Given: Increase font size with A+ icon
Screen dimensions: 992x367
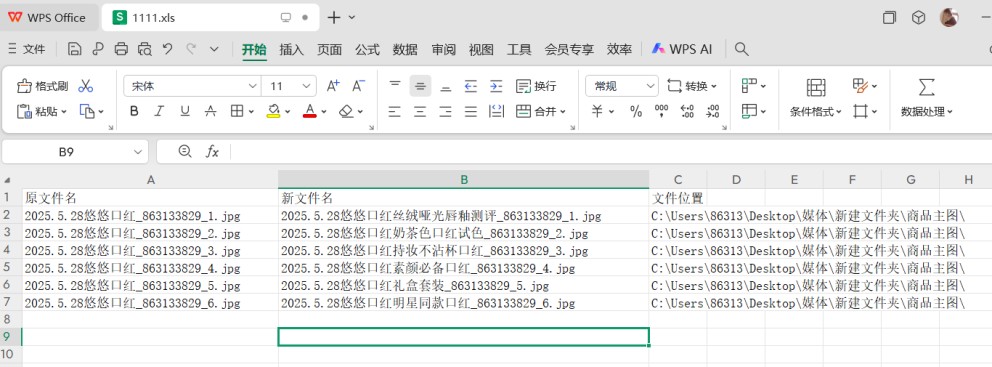Looking at the screenshot, I should (333, 86).
